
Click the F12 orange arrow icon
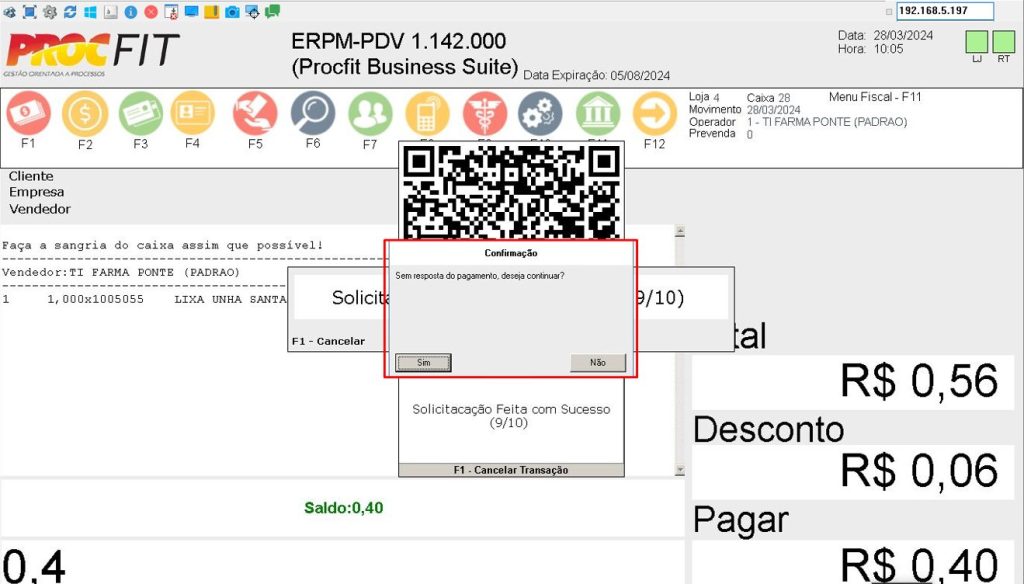(654, 114)
